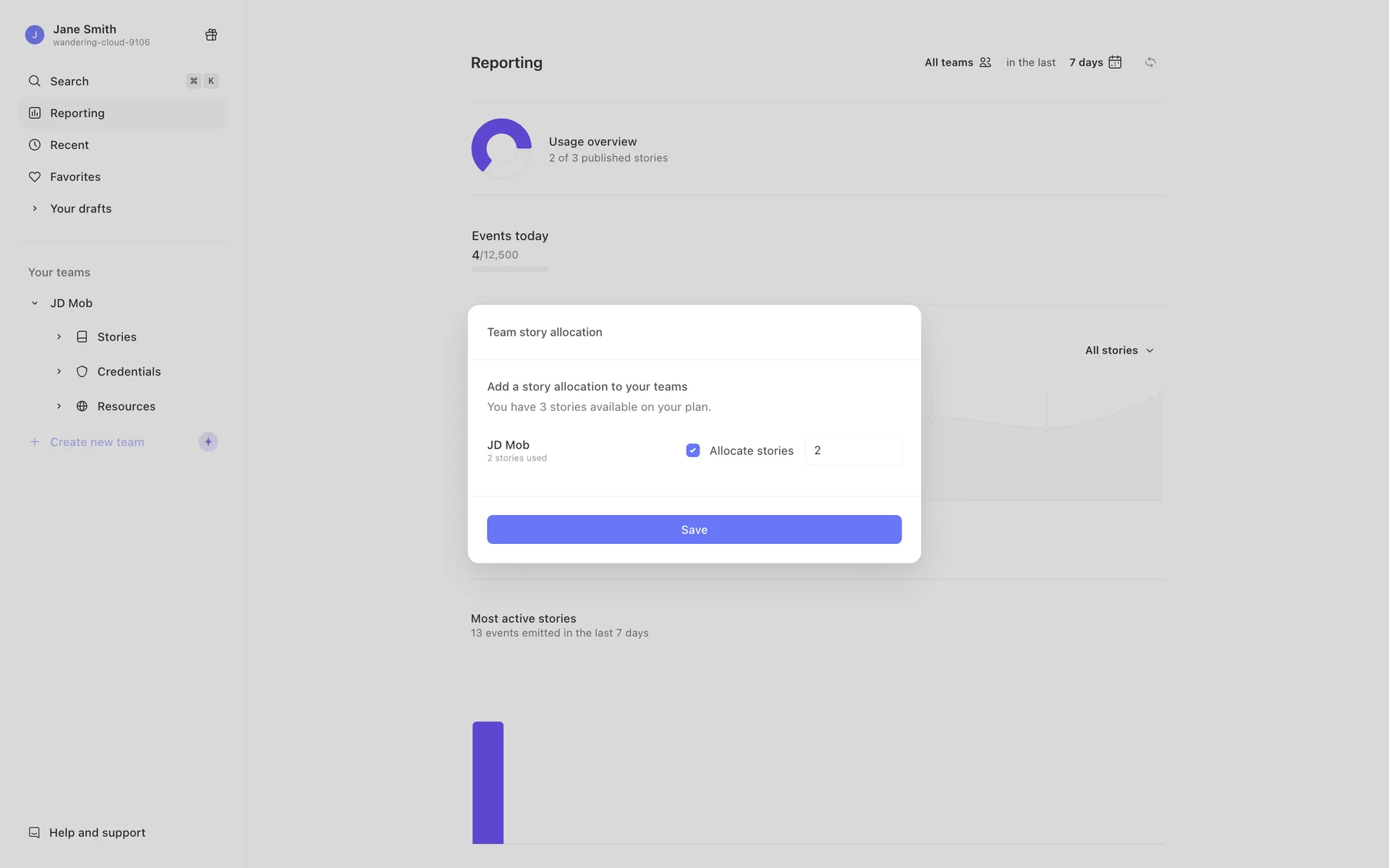
Task: Uncheck the Allocate stories checkbox
Action: pyautogui.click(x=692, y=451)
